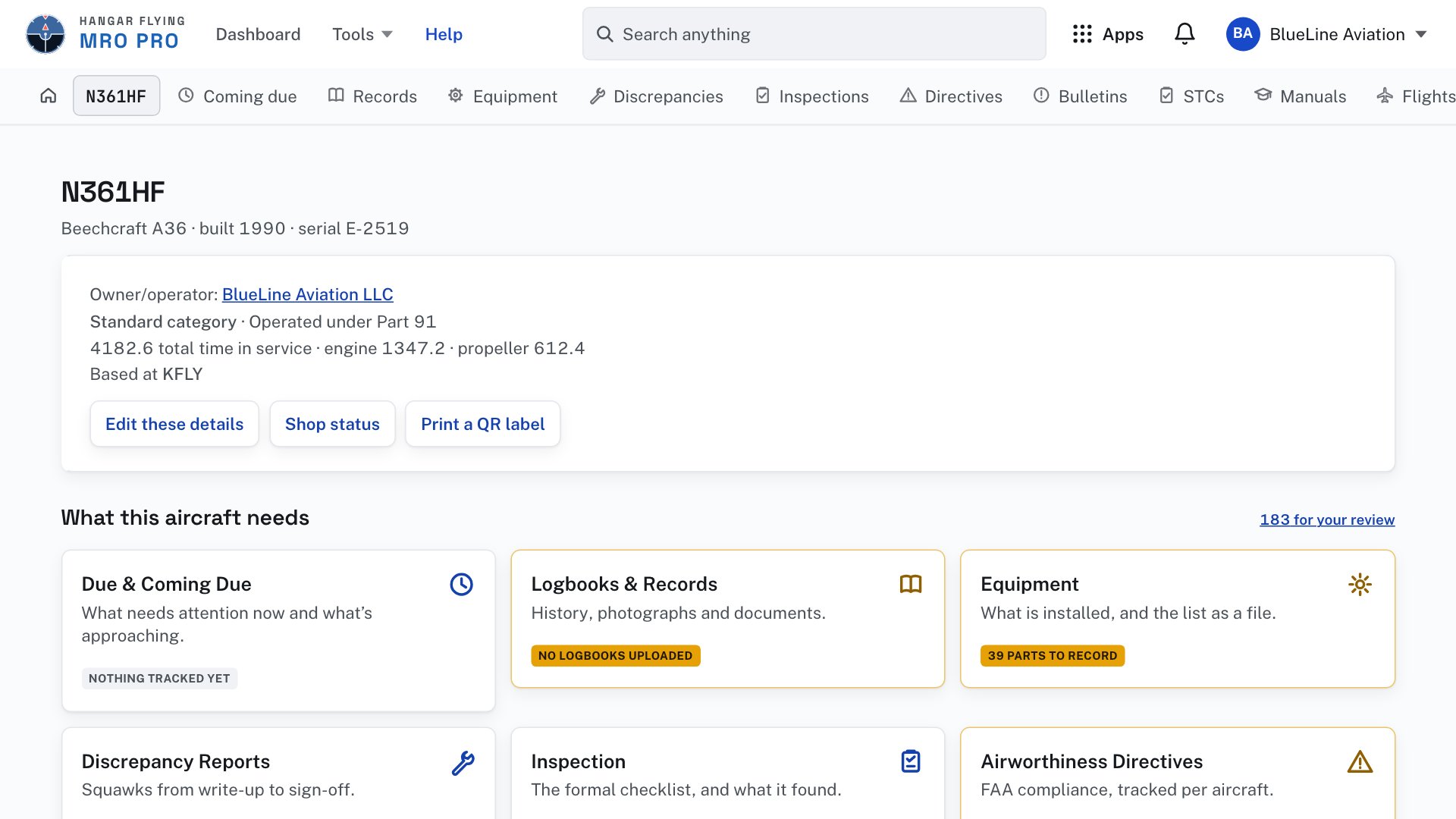Click the Nothing Tracked Yet badge
1456x819 pixels.
click(x=159, y=678)
